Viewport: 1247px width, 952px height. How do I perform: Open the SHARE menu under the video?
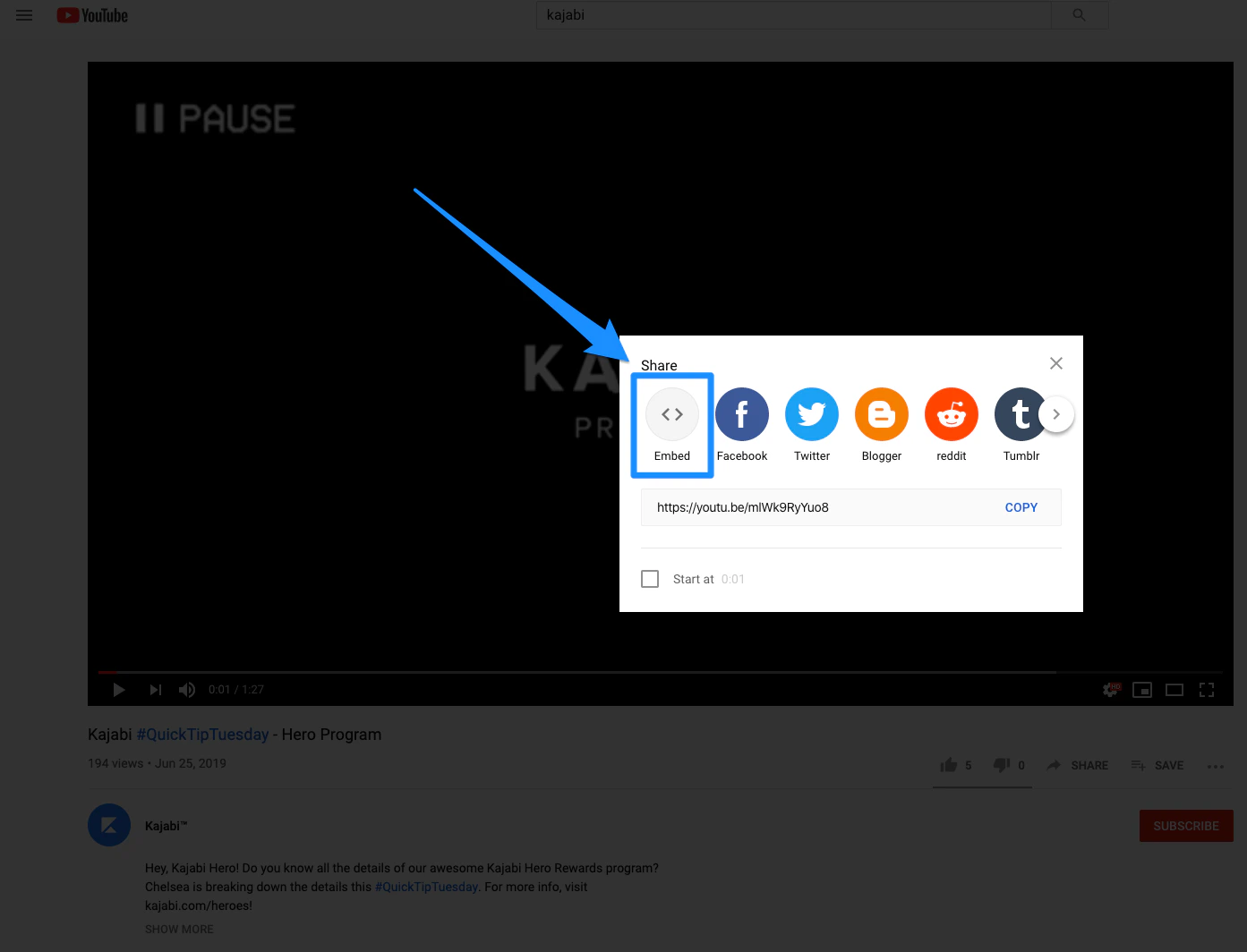(1078, 765)
